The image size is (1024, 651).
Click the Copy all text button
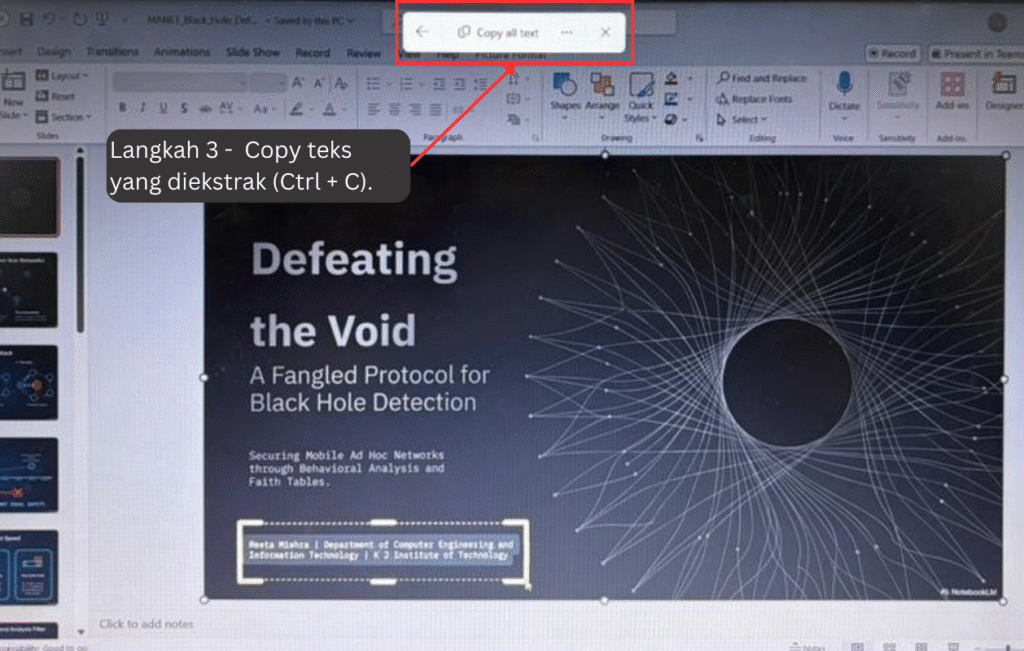[498, 32]
